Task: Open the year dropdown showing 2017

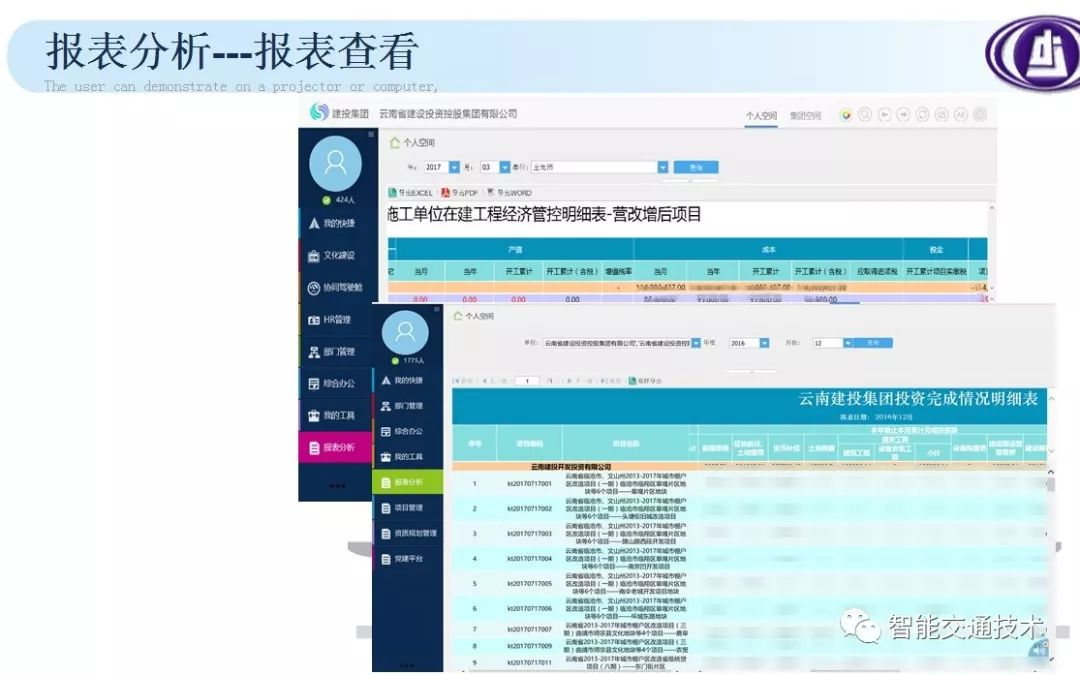Action: click(x=454, y=167)
